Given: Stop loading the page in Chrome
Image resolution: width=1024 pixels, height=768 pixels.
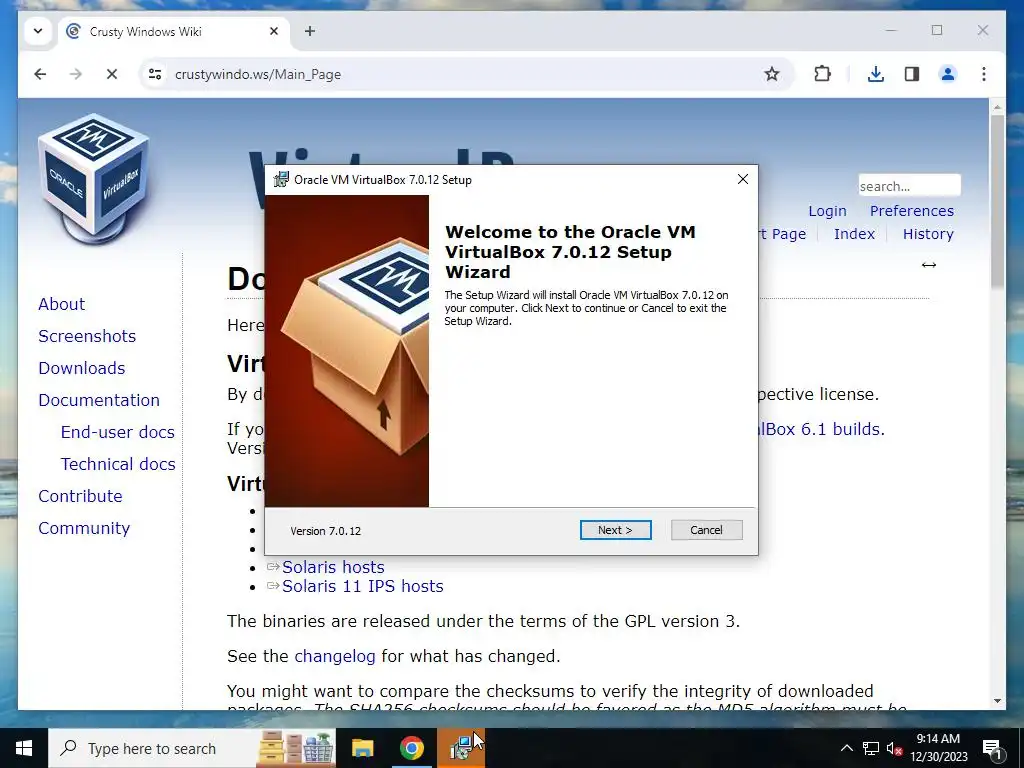Looking at the screenshot, I should (112, 74).
